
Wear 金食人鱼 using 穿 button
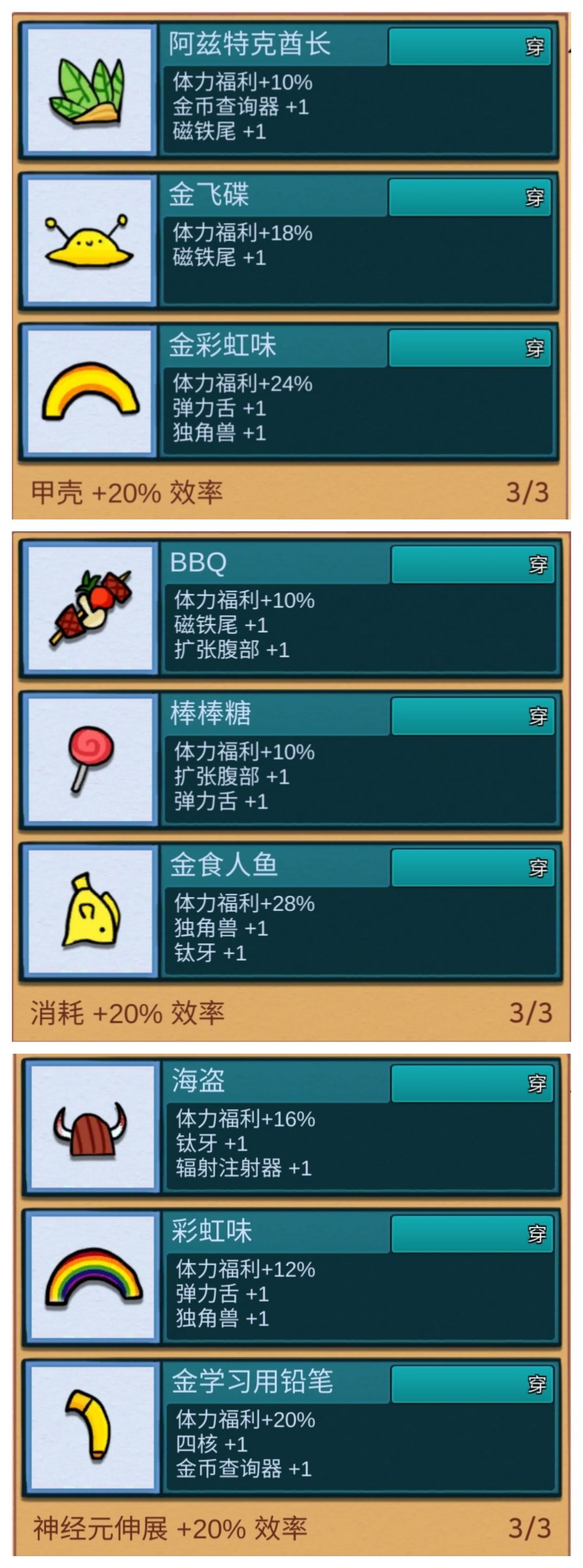tap(473, 867)
